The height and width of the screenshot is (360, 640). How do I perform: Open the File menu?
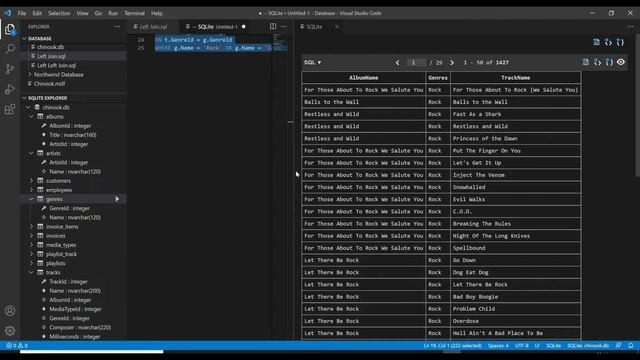(22, 13)
